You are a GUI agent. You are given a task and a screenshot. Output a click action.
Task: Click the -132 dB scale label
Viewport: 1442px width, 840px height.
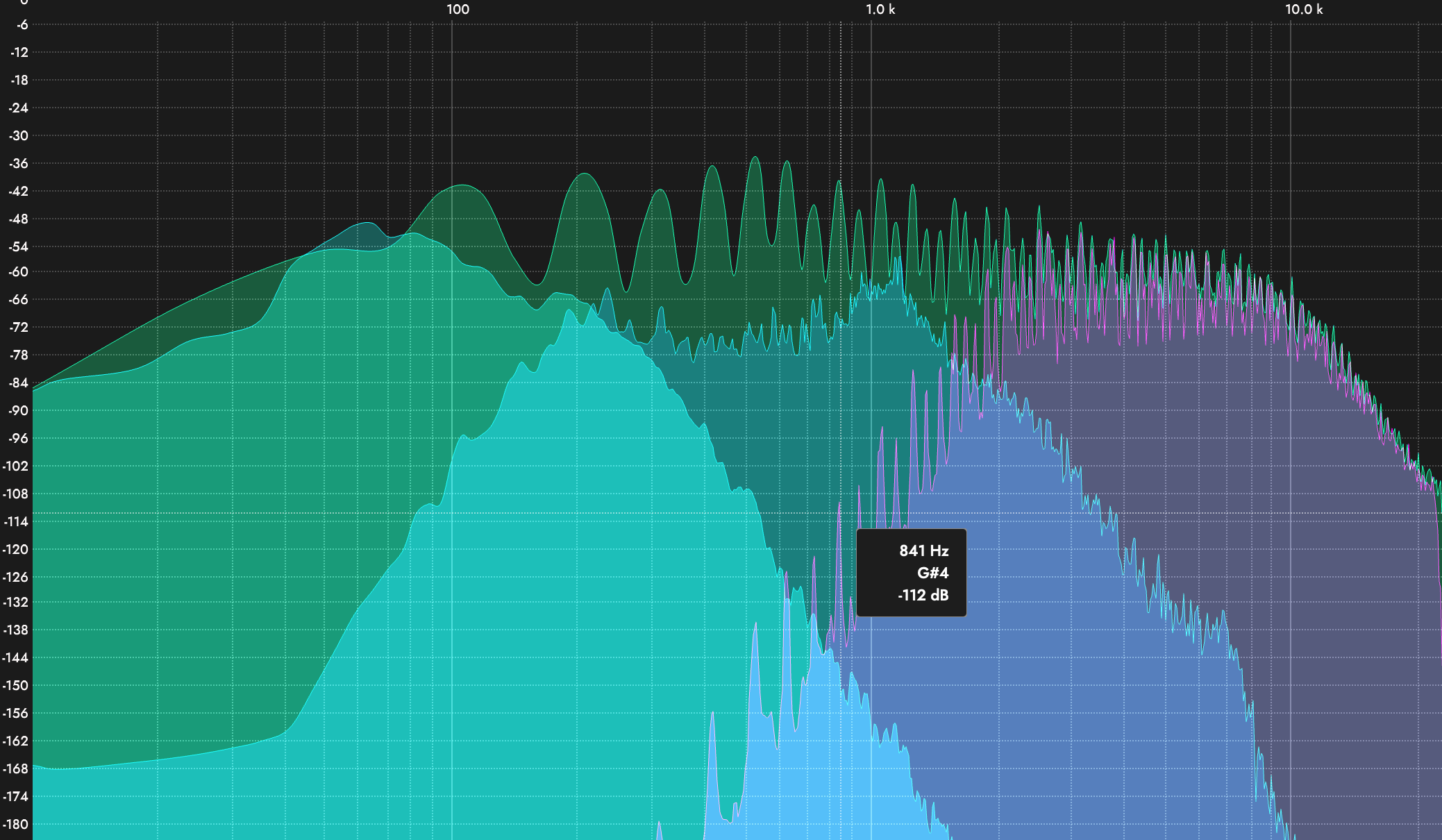point(16,602)
